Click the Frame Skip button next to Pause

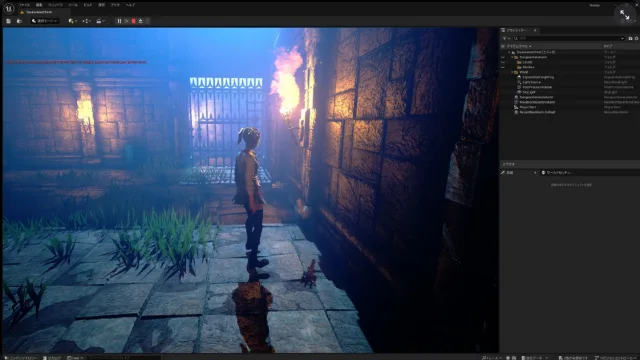point(127,21)
